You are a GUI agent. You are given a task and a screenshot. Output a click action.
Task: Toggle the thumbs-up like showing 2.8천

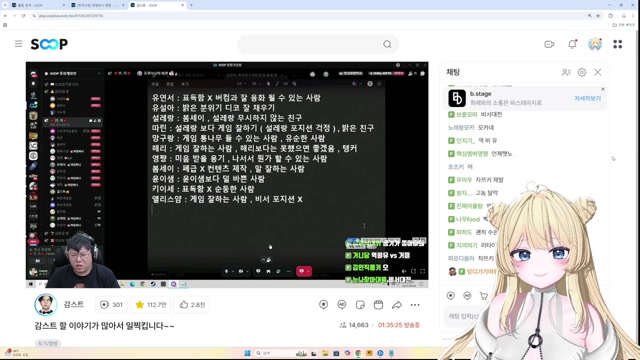(x=192, y=304)
